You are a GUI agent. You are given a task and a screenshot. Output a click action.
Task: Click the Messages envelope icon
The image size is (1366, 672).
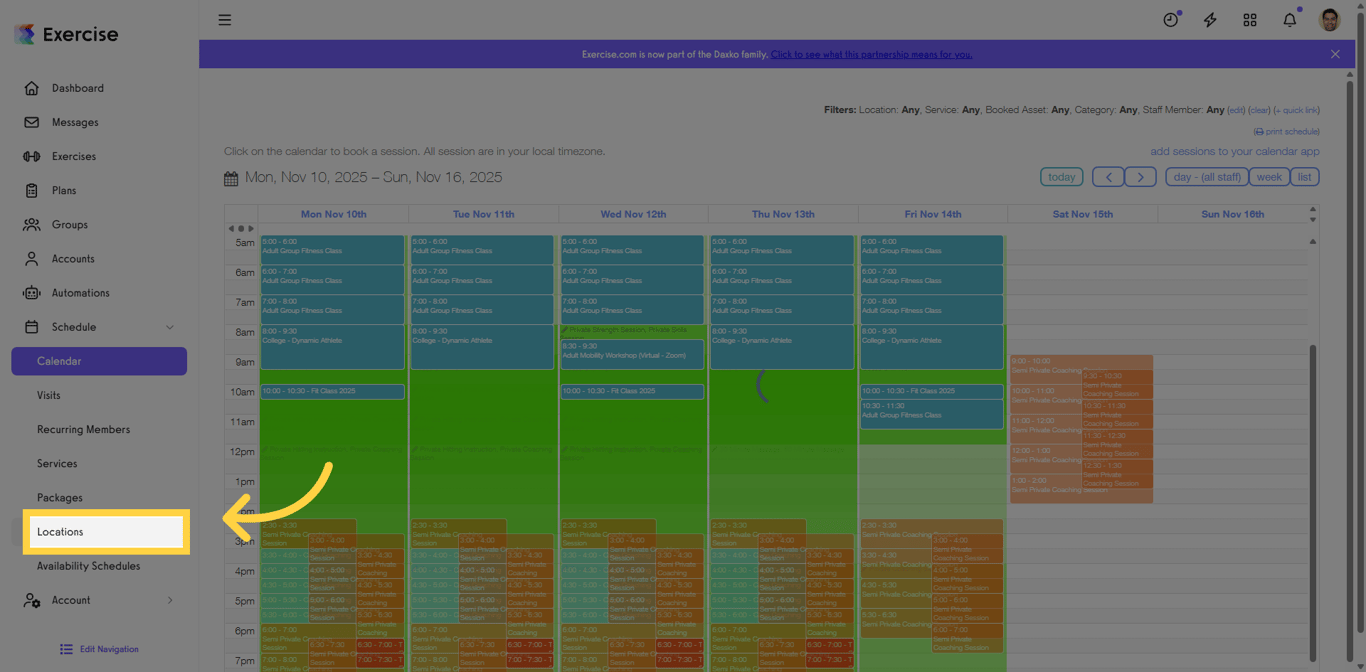(32, 122)
